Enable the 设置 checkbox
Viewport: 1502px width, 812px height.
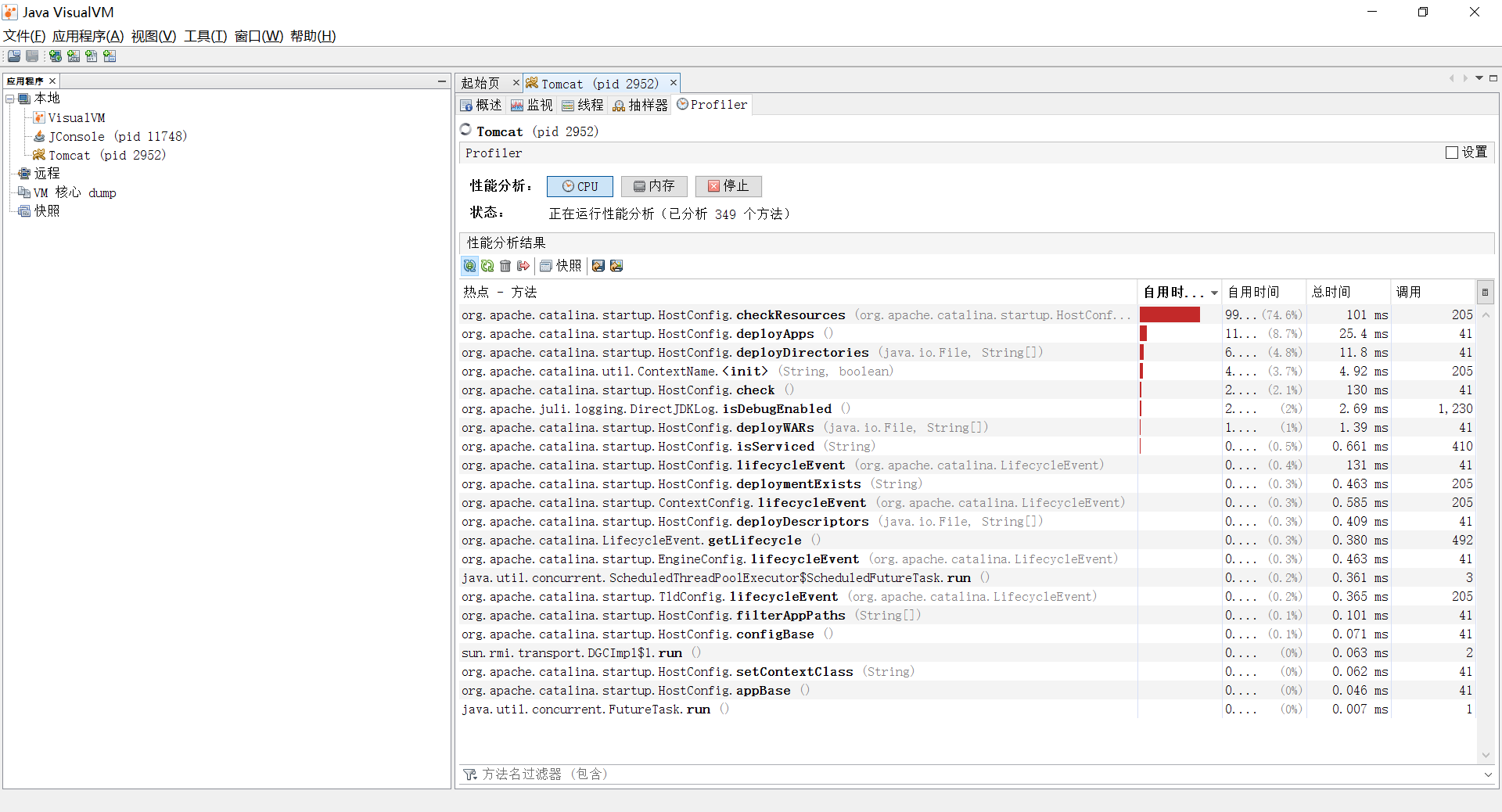pyautogui.click(x=1452, y=153)
